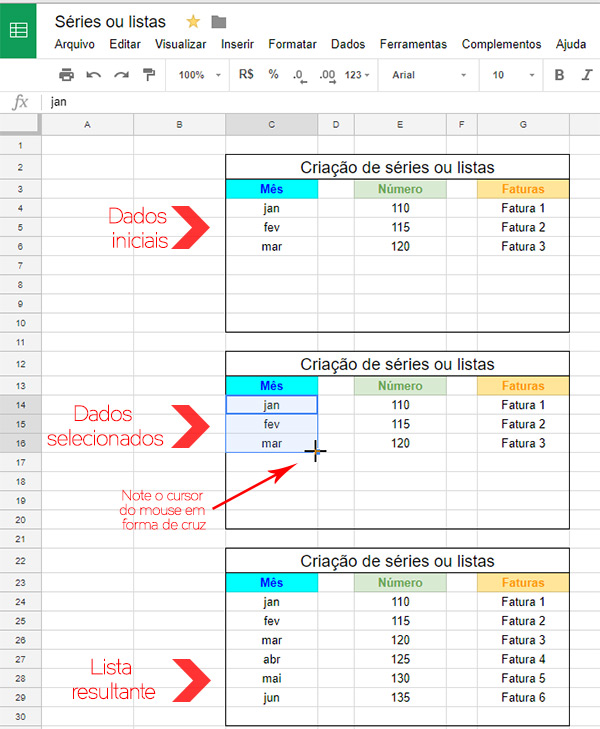600x729 pixels.
Task: Click cell jun in row 29
Action: 271,697
